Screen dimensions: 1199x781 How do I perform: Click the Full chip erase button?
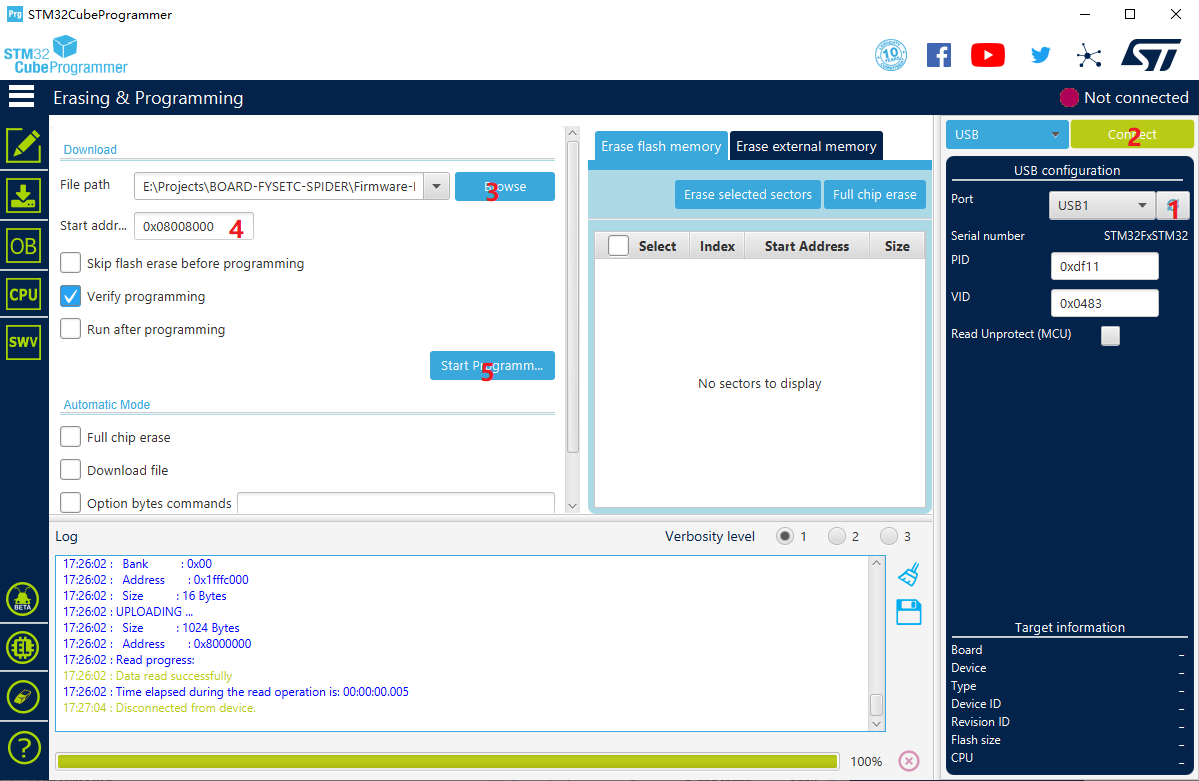point(875,194)
